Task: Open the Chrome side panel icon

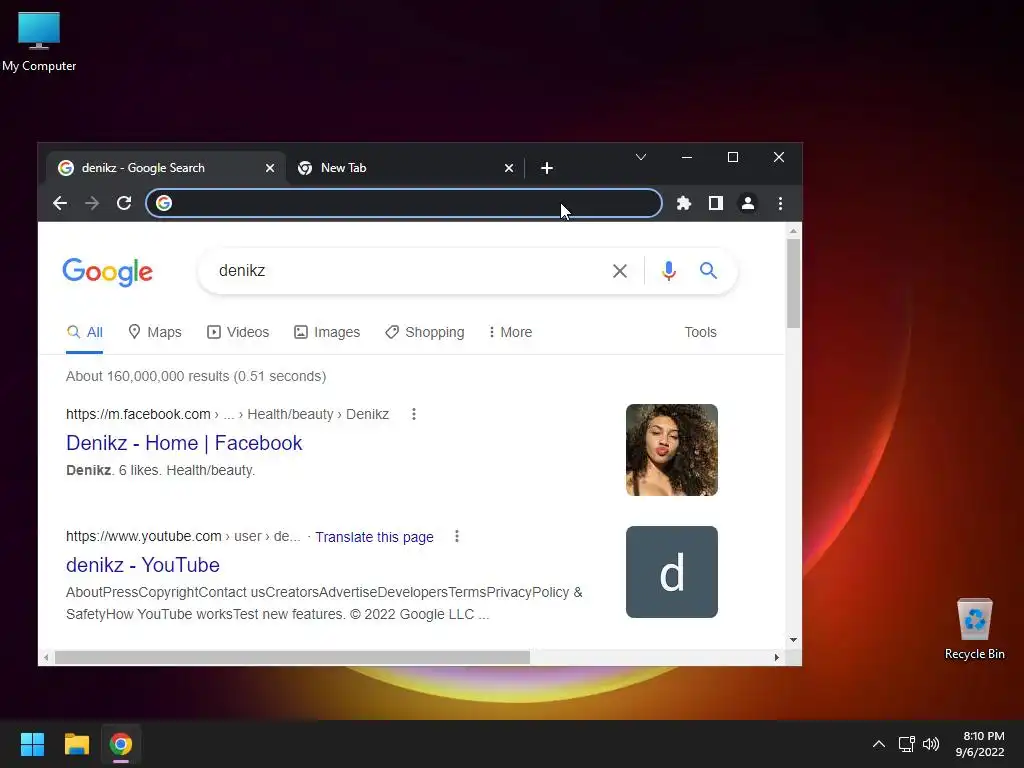Action: [x=716, y=203]
